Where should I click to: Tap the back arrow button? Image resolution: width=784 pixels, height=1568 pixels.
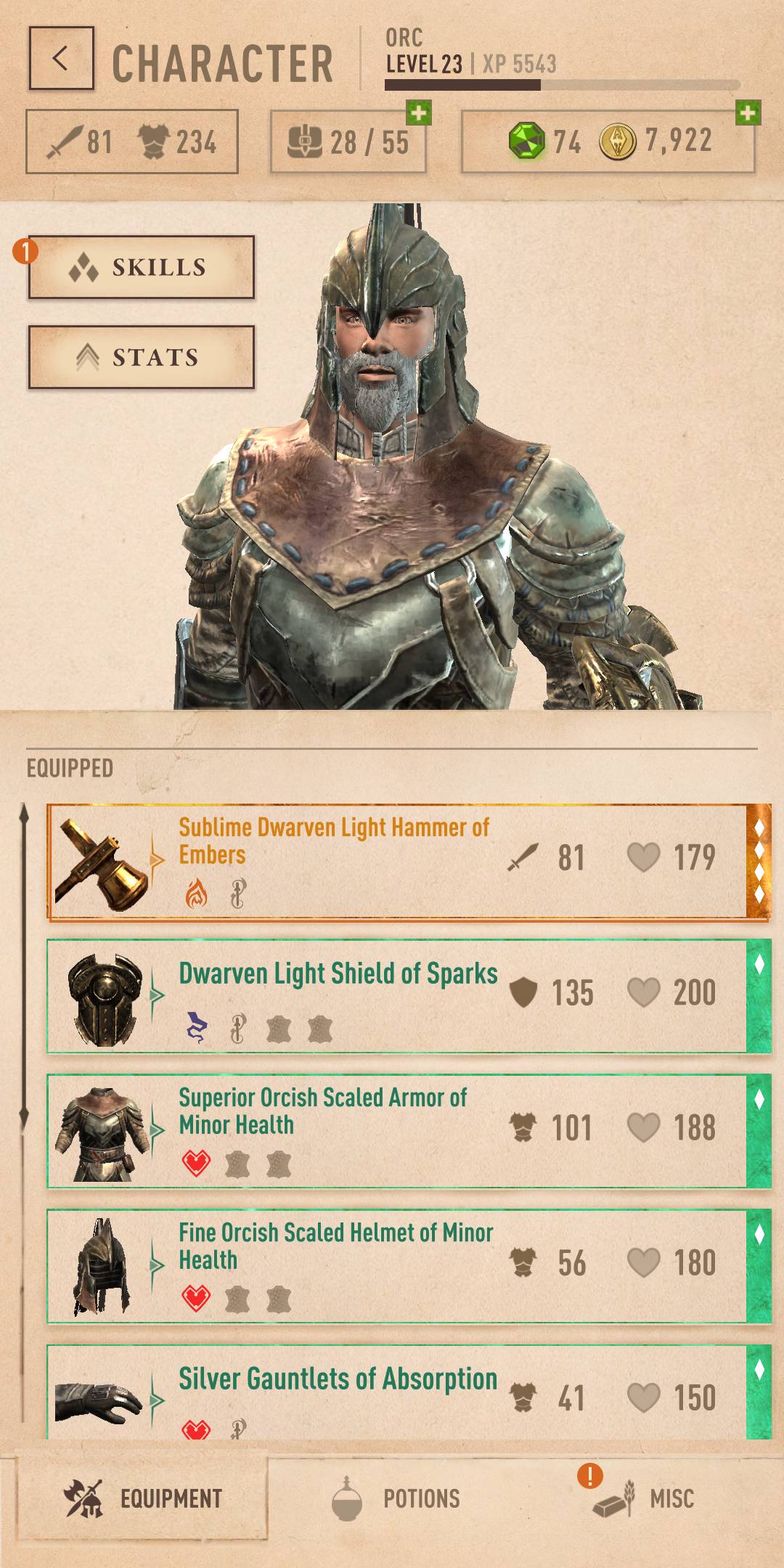[61, 58]
